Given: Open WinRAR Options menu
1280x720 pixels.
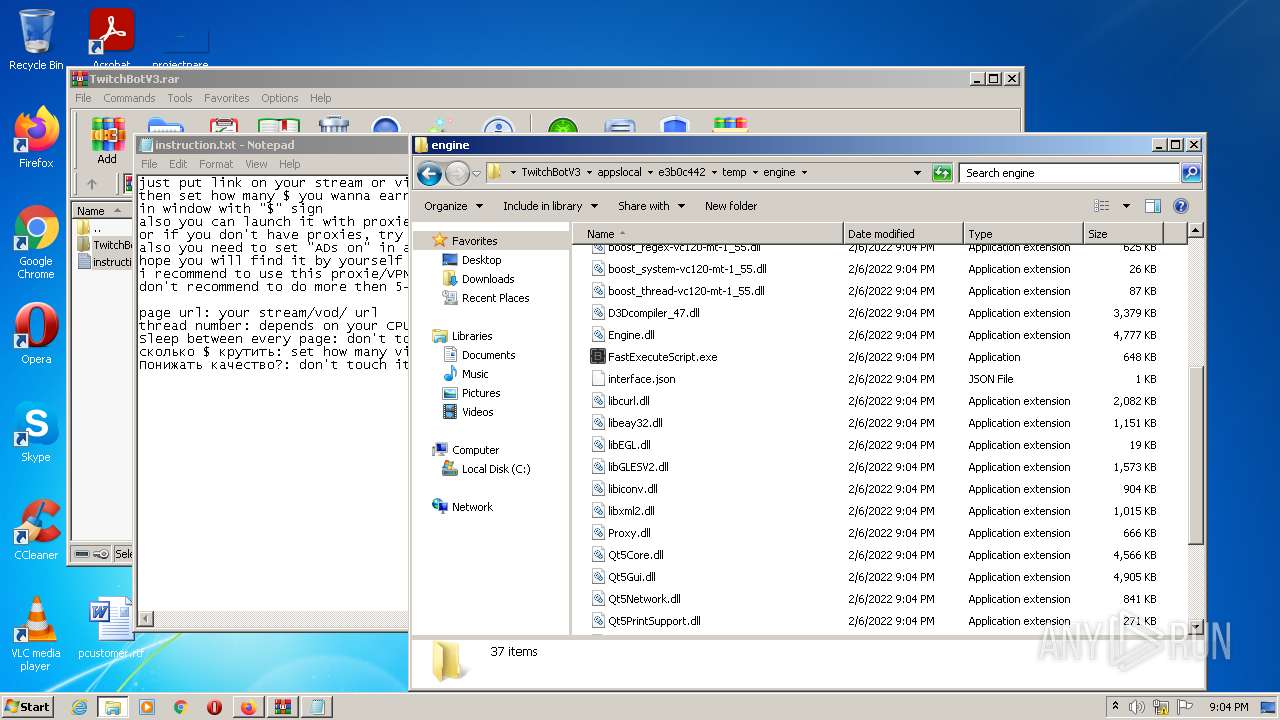Looking at the screenshot, I should [x=280, y=98].
